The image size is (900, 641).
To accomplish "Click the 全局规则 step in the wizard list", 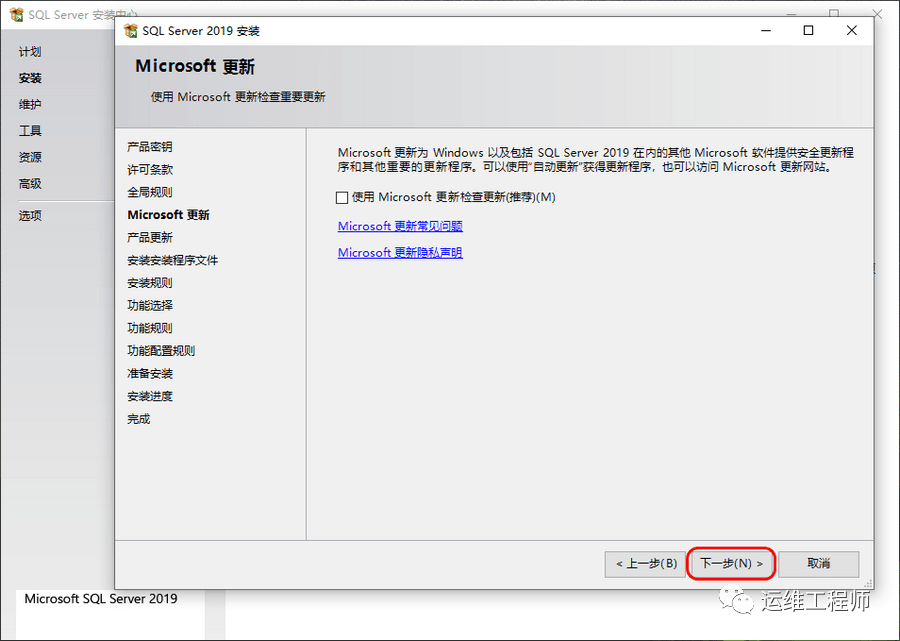I will 150,192.
